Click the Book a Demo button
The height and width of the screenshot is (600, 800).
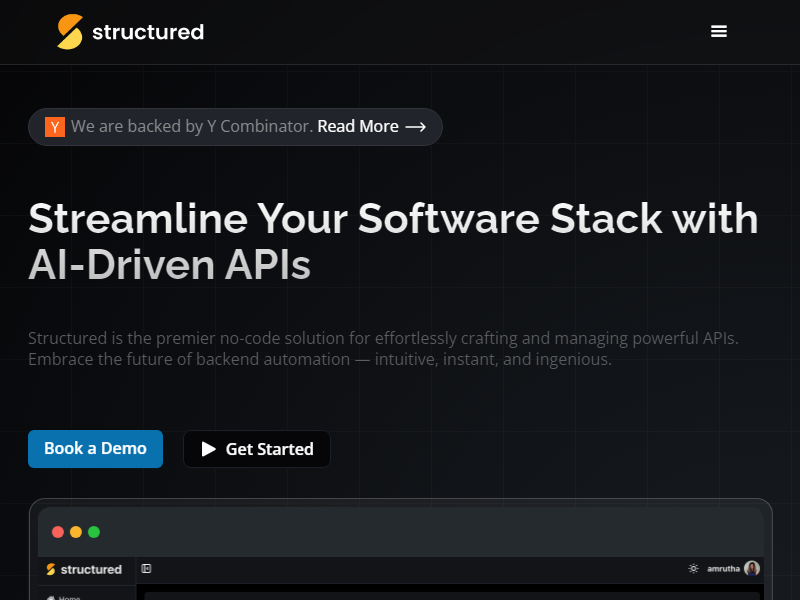click(95, 449)
